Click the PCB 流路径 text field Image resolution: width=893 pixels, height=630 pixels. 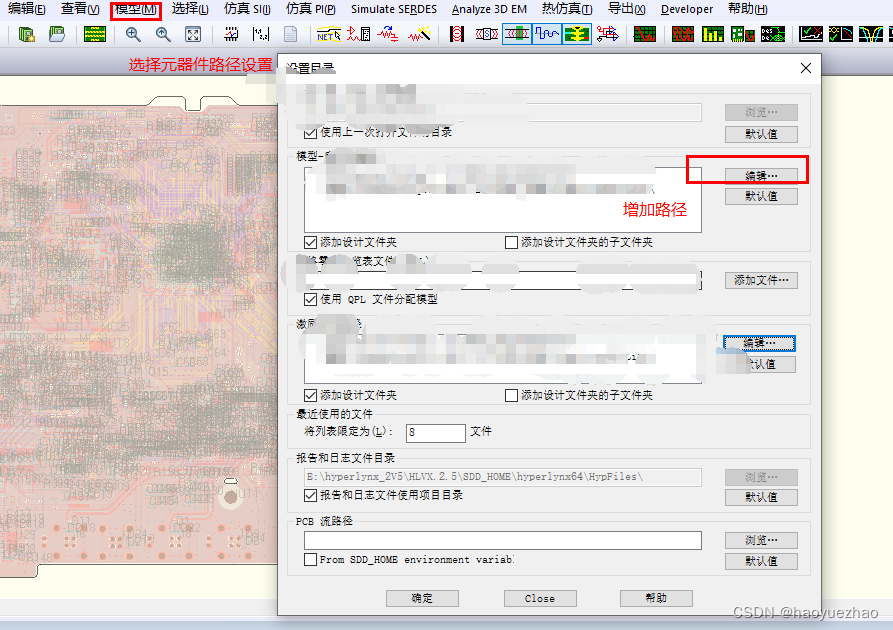[x=503, y=541]
